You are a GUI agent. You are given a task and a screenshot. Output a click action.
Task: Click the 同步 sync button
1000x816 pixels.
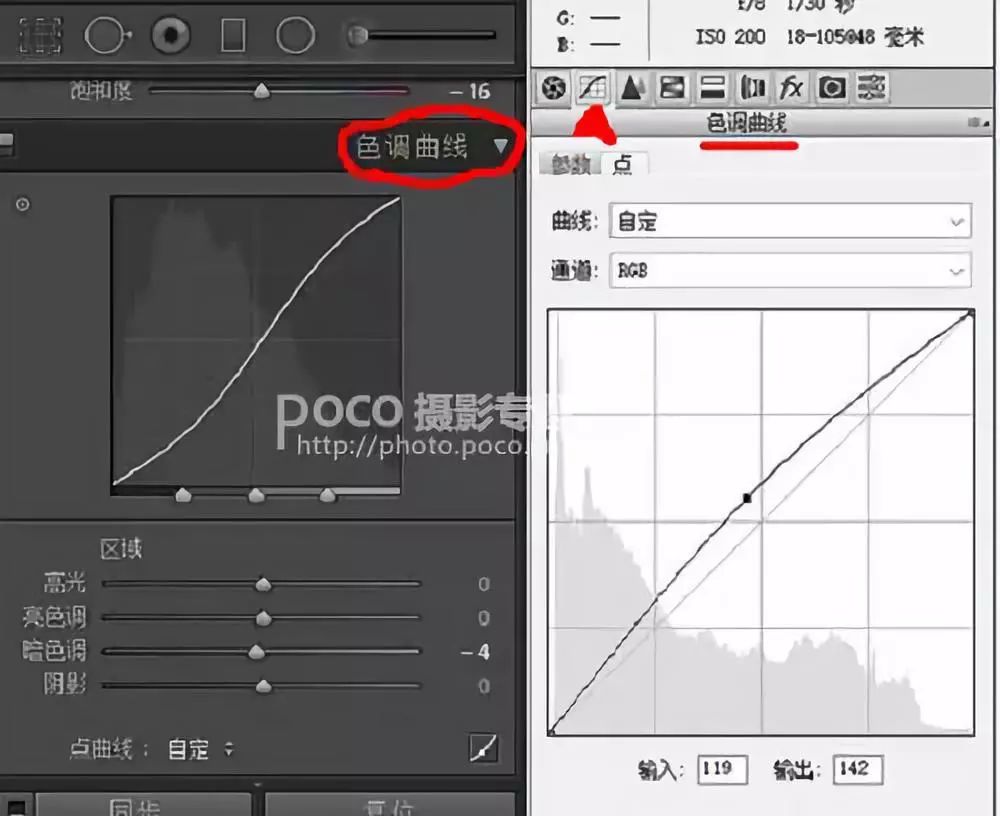click(135, 806)
